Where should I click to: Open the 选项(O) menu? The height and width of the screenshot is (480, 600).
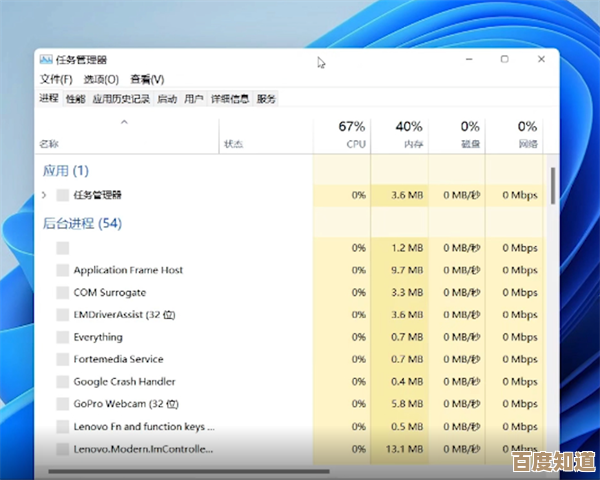click(101, 80)
